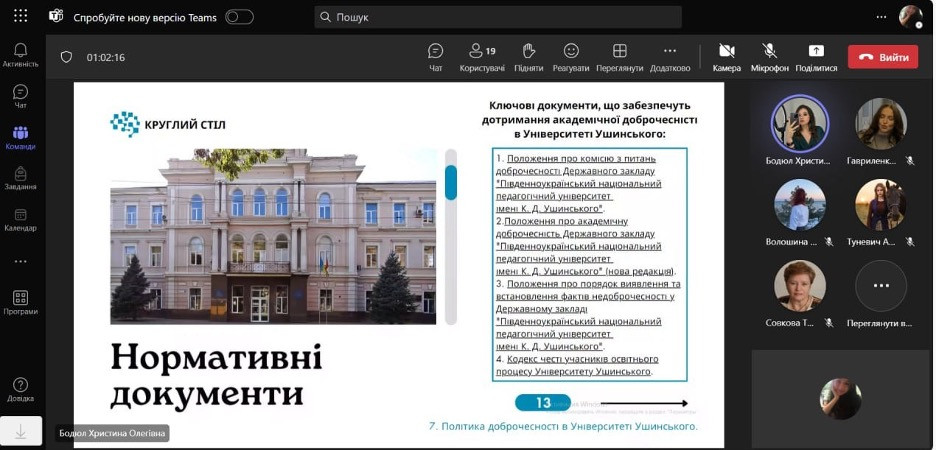This screenshot has width=936, height=450.
Task: Click the meeting timer 01:02:16
Action: (x=106, y=58)
